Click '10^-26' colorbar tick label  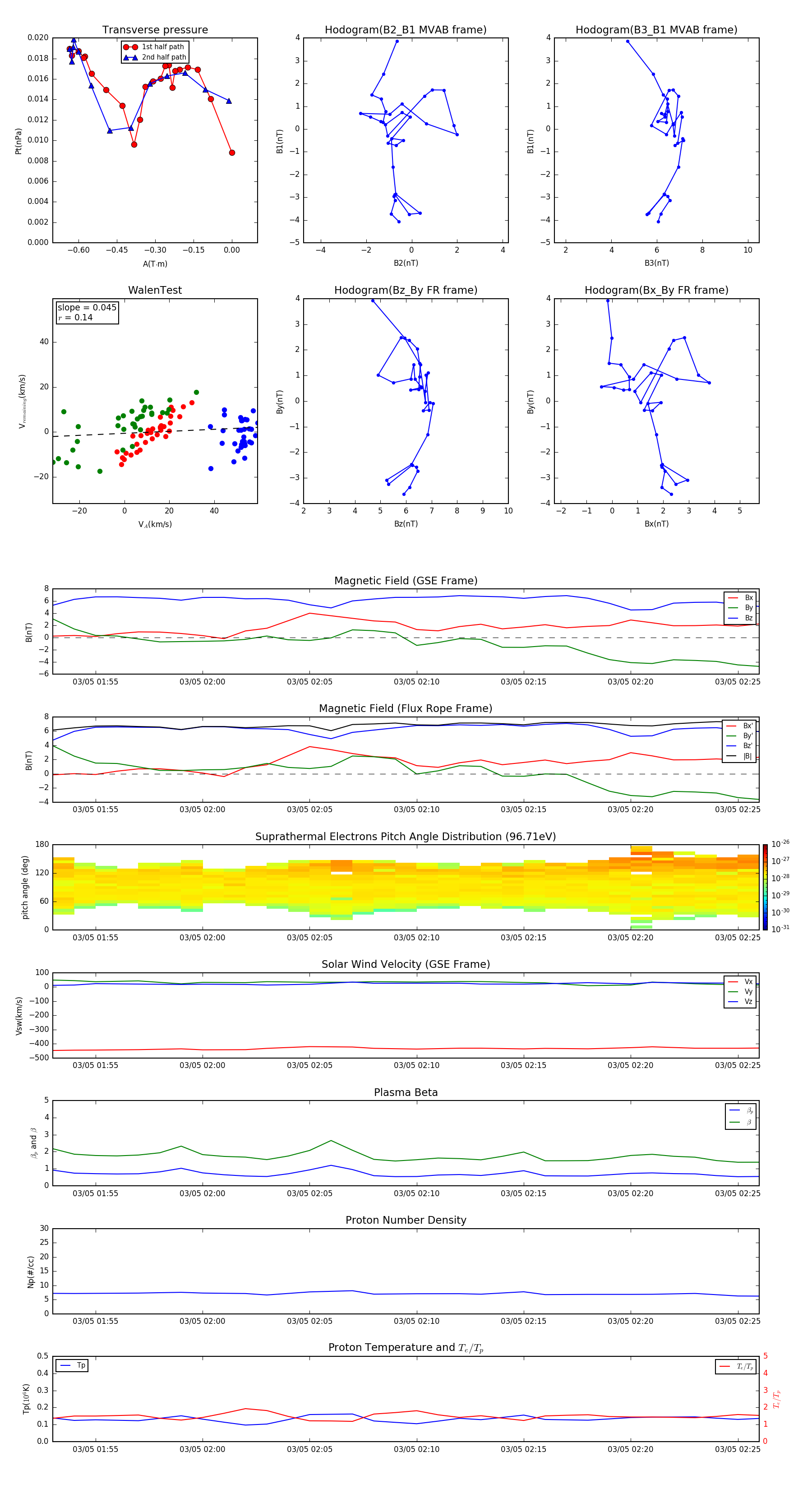coord(780,844)
